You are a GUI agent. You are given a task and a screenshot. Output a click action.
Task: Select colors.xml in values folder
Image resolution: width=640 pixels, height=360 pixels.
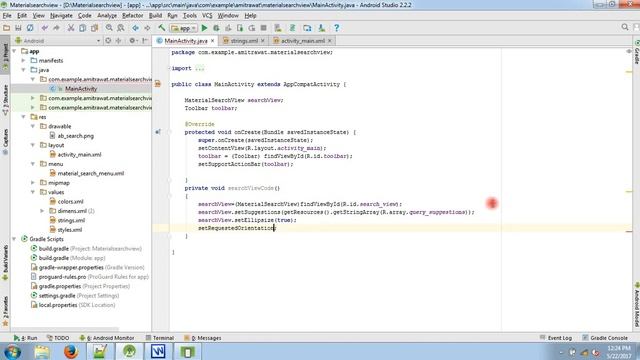pyautogui.click(x=70, y=201)
